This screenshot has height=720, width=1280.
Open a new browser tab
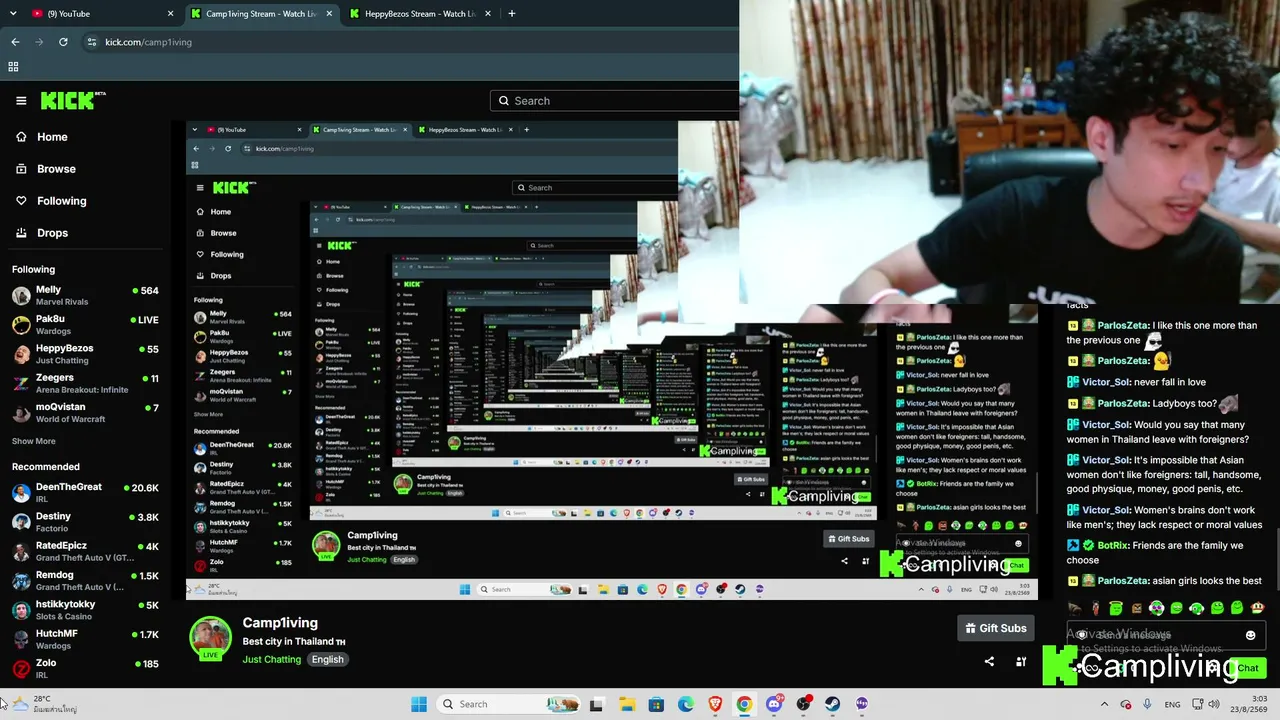tap(511, 14)
